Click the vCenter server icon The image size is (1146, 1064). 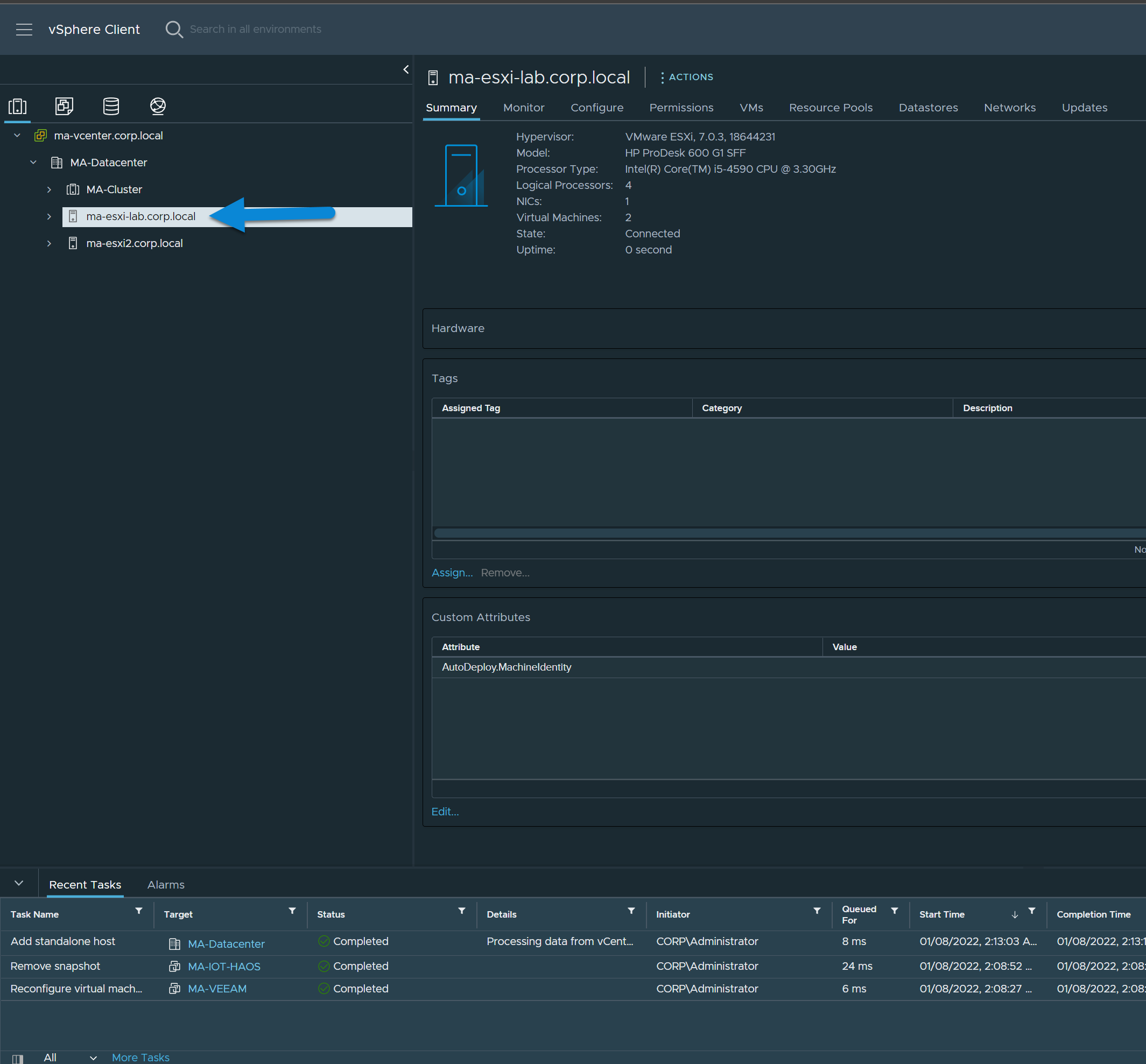tap(40, 135)
